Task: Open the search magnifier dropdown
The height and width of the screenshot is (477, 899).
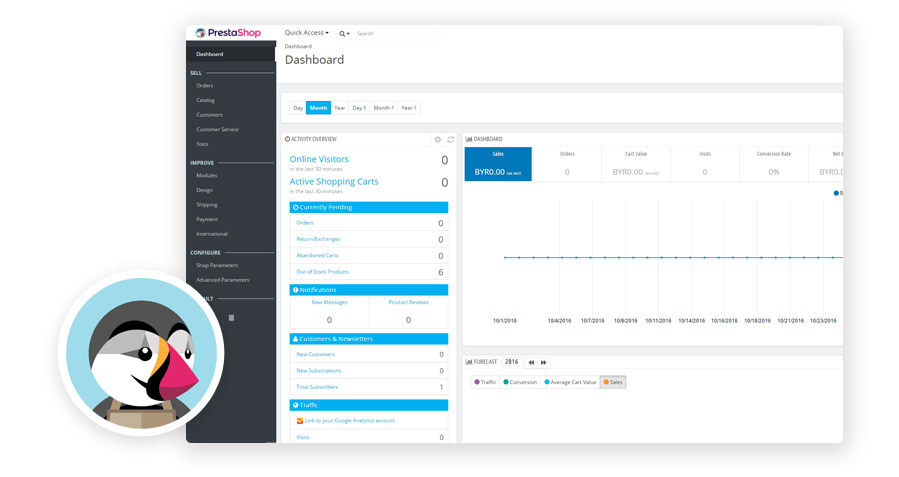Action: tap(344, 33)
